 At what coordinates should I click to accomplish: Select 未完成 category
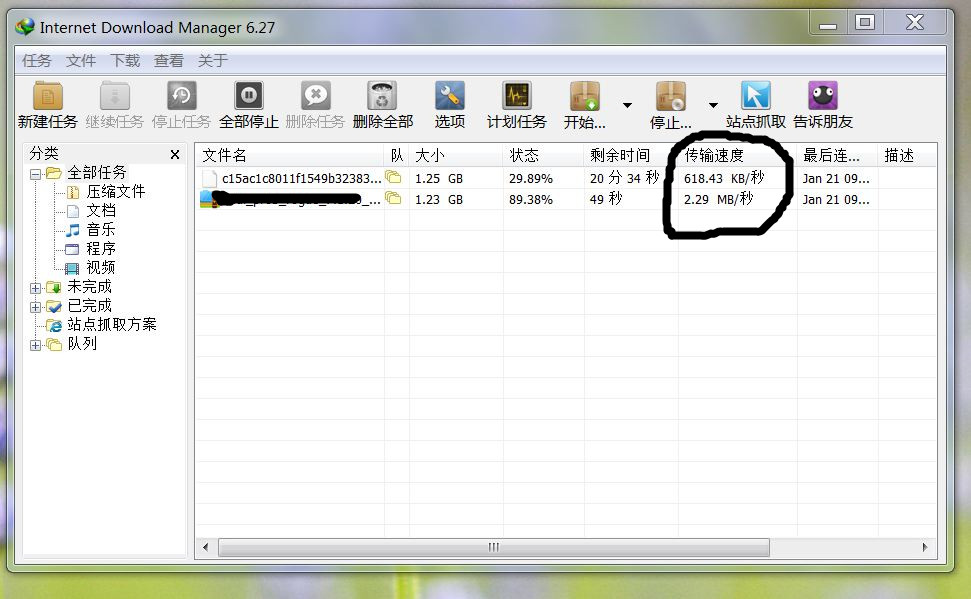point(89,287)
